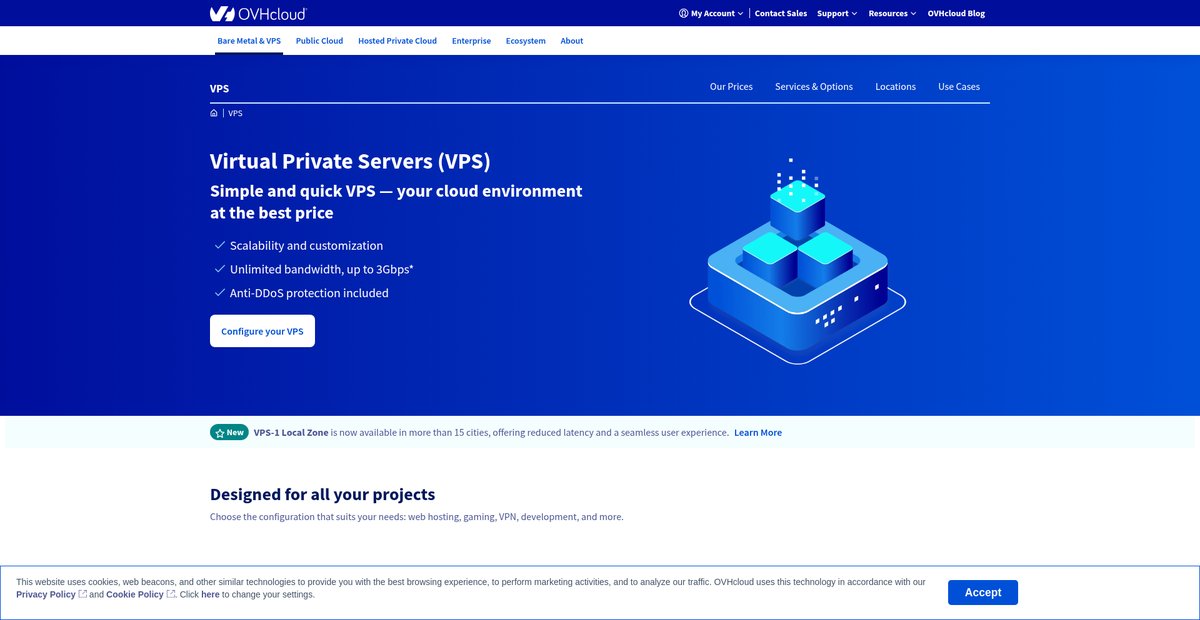Open the Hosted Private Cloud menu
Viewport: 1200px width, 620px height.
tap(397, 41)
